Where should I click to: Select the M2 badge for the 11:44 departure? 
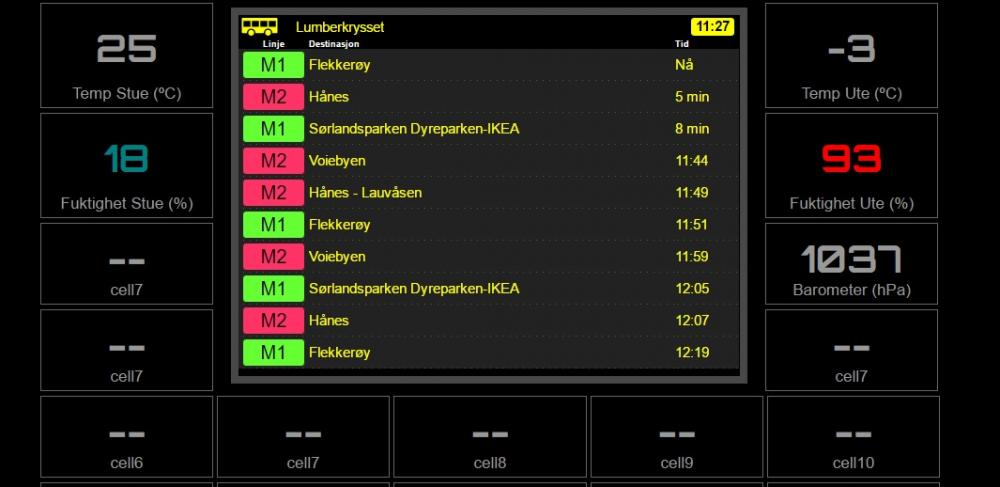pyautogui.click(x=273, y=161)
